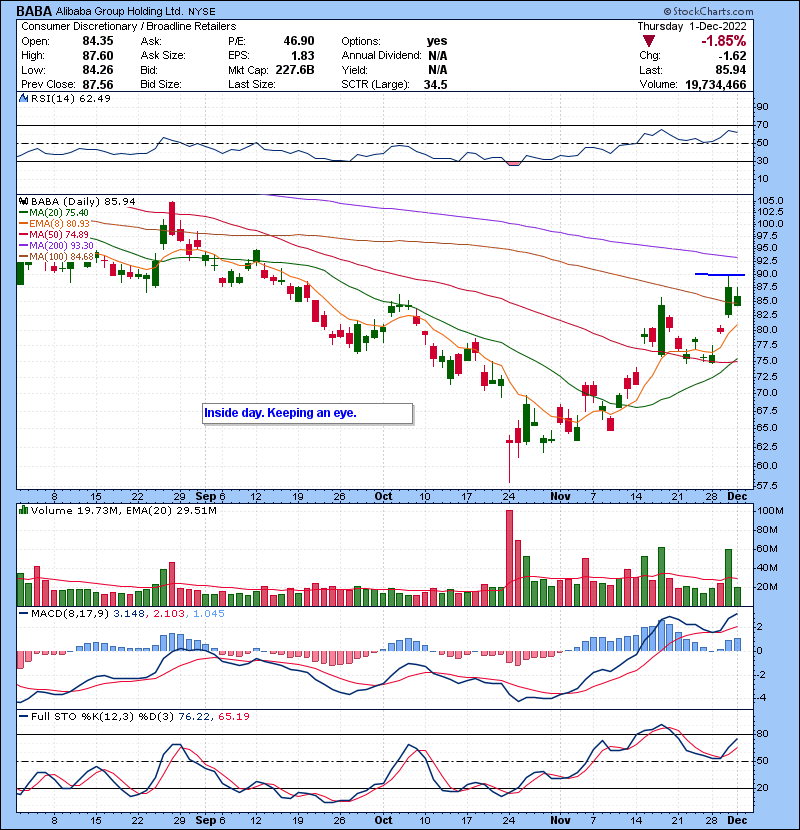Click the Ask Size: label
This screenshot has height=830, width=800.
point(163,56)
